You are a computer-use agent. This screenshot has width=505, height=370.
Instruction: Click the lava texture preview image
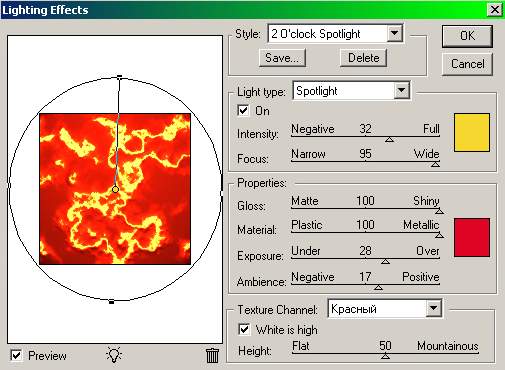(x=115, y=189)
